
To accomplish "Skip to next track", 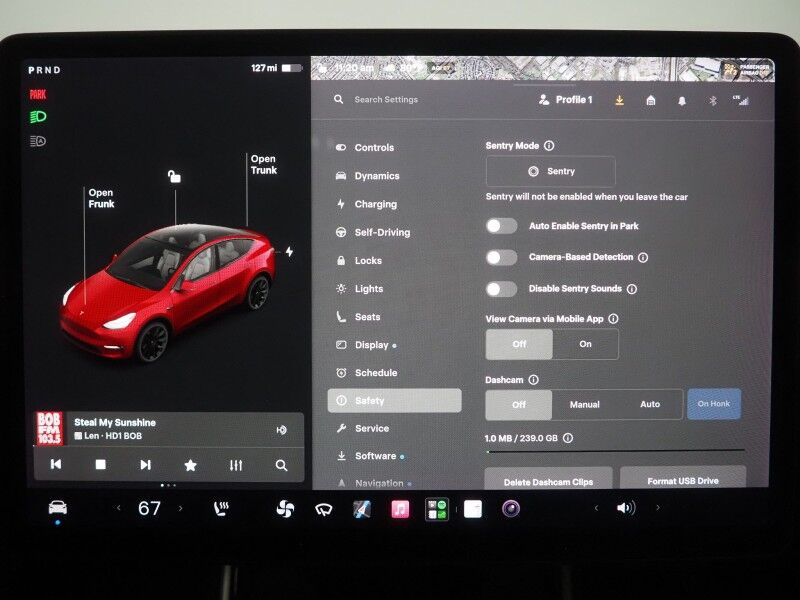I will pos(145,465).
